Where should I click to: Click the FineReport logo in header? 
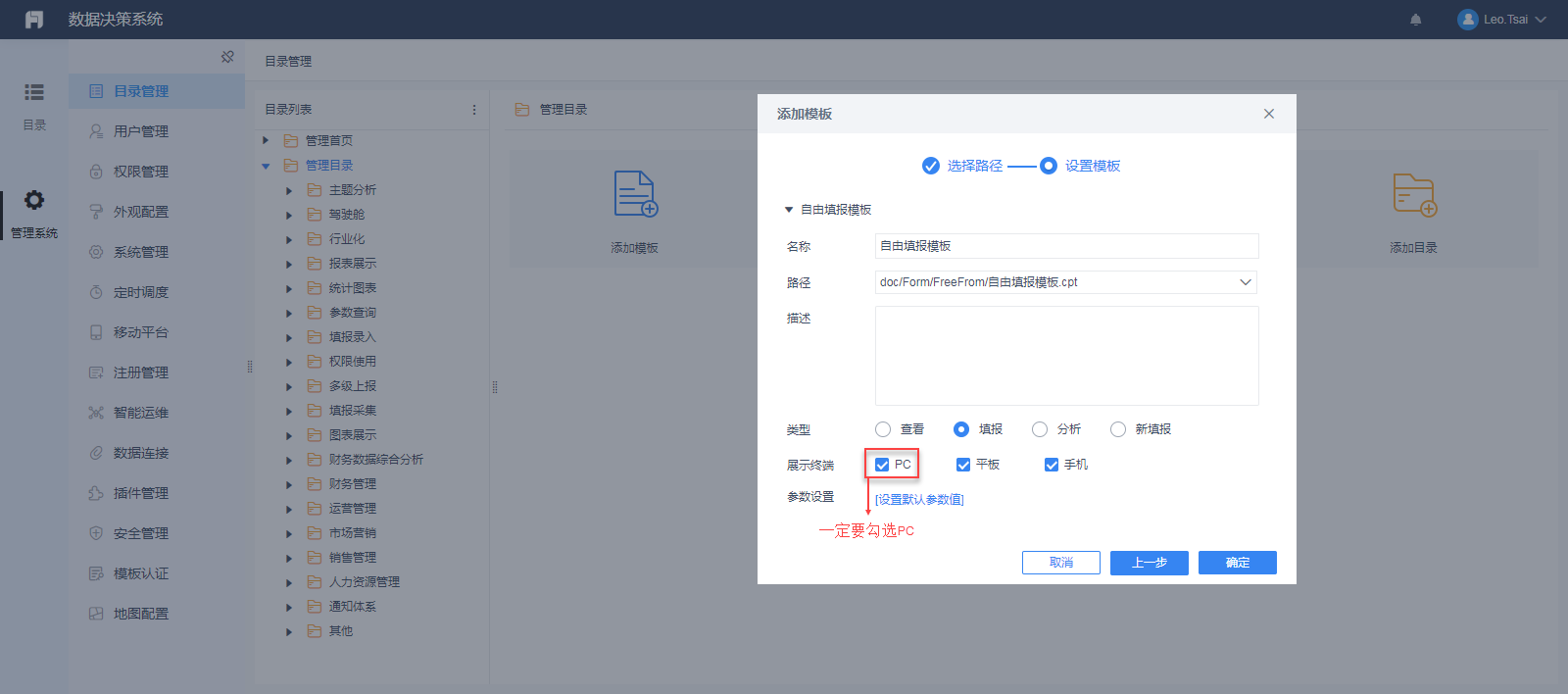pos(34,20)
